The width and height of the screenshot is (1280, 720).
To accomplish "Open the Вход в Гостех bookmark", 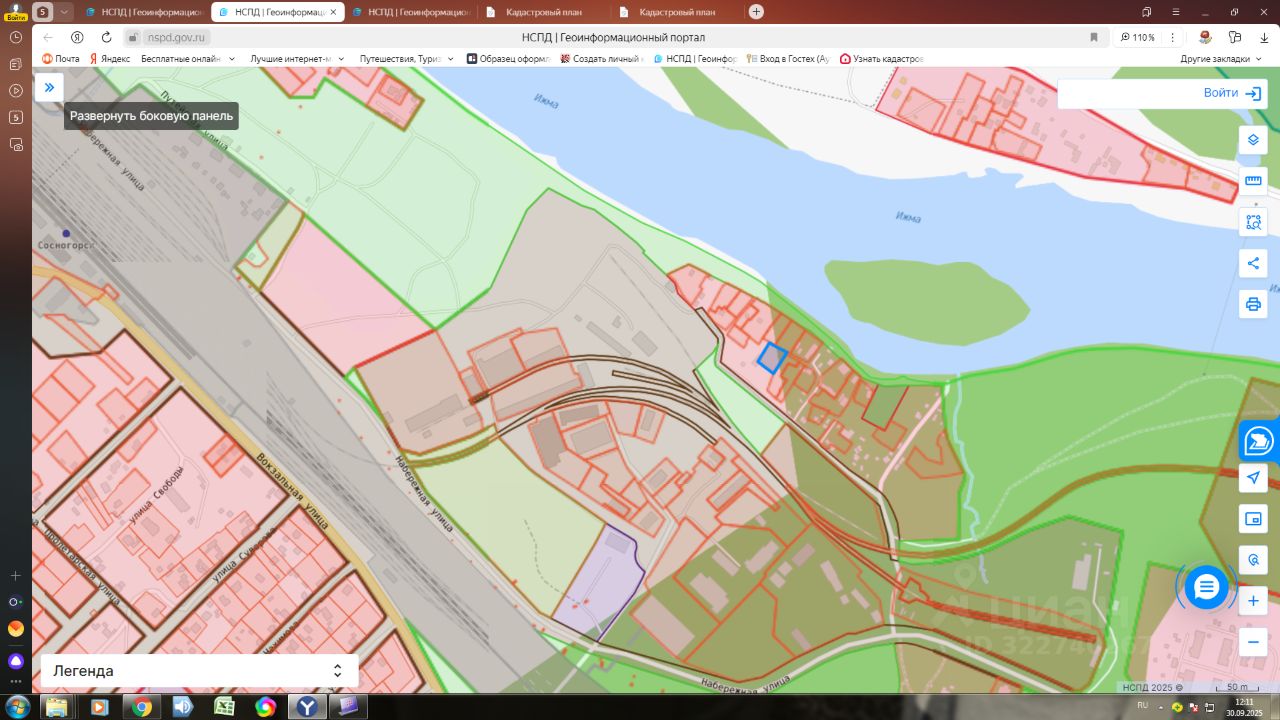I will [x=788, y=59].
